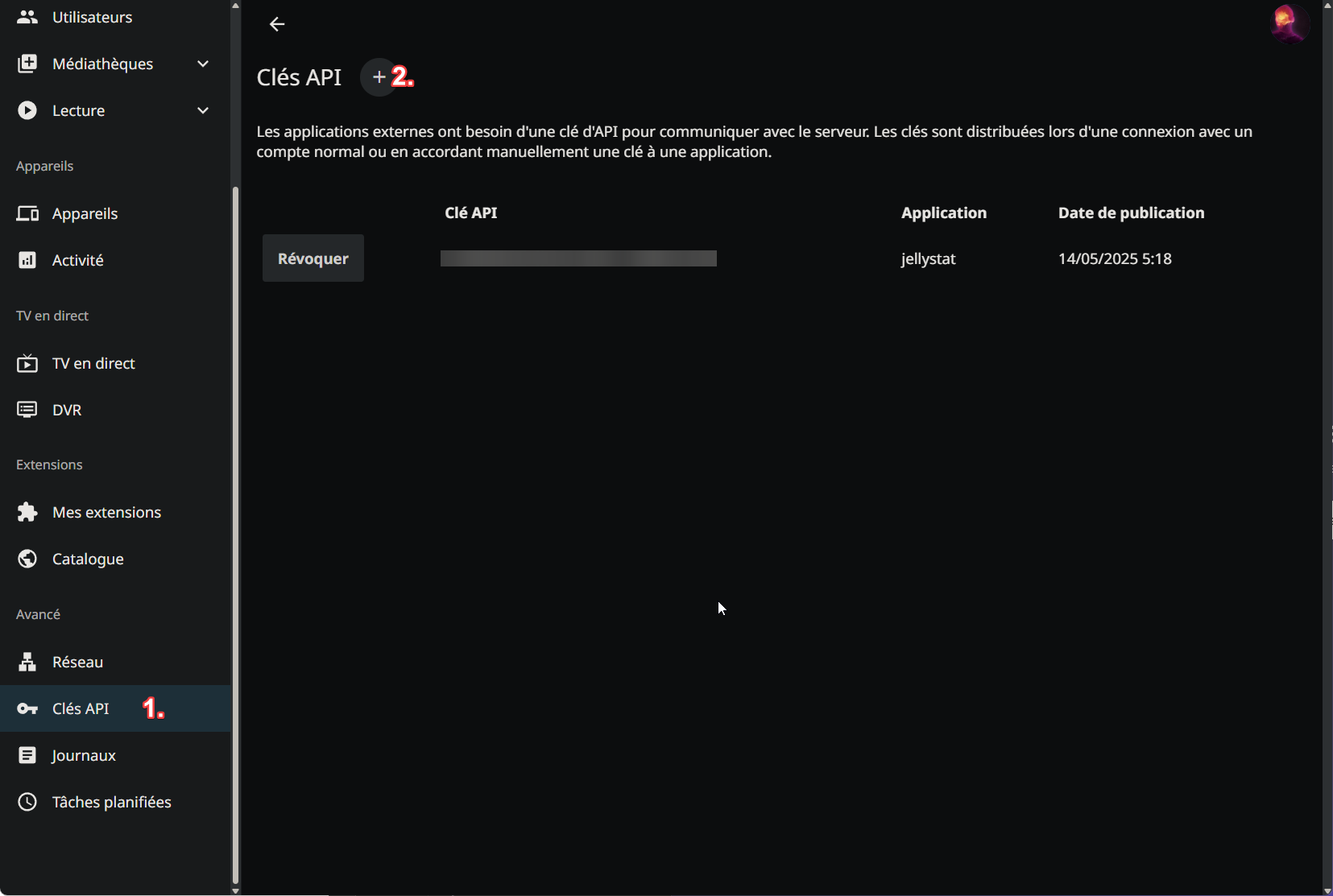The width and height of the screenshot is (1333, 896).
Task: Expand the Lecture chevron
Action: pos(203,110)
